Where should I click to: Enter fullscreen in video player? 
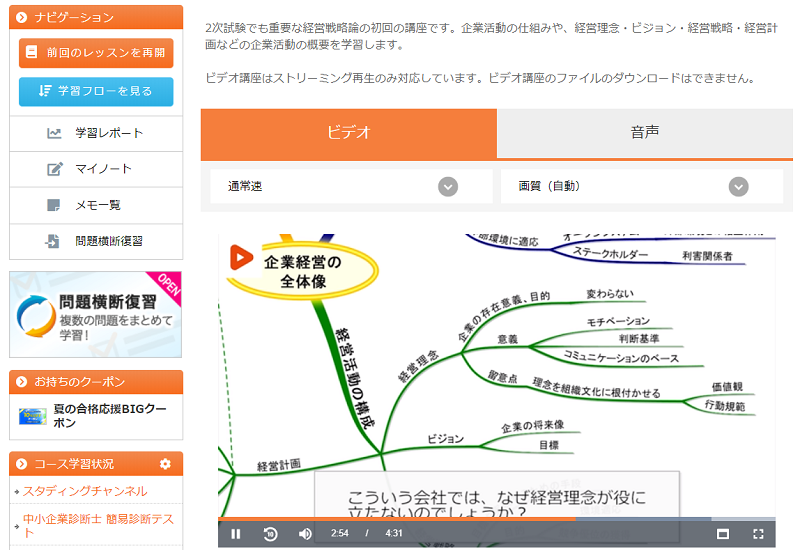[758, 534]
